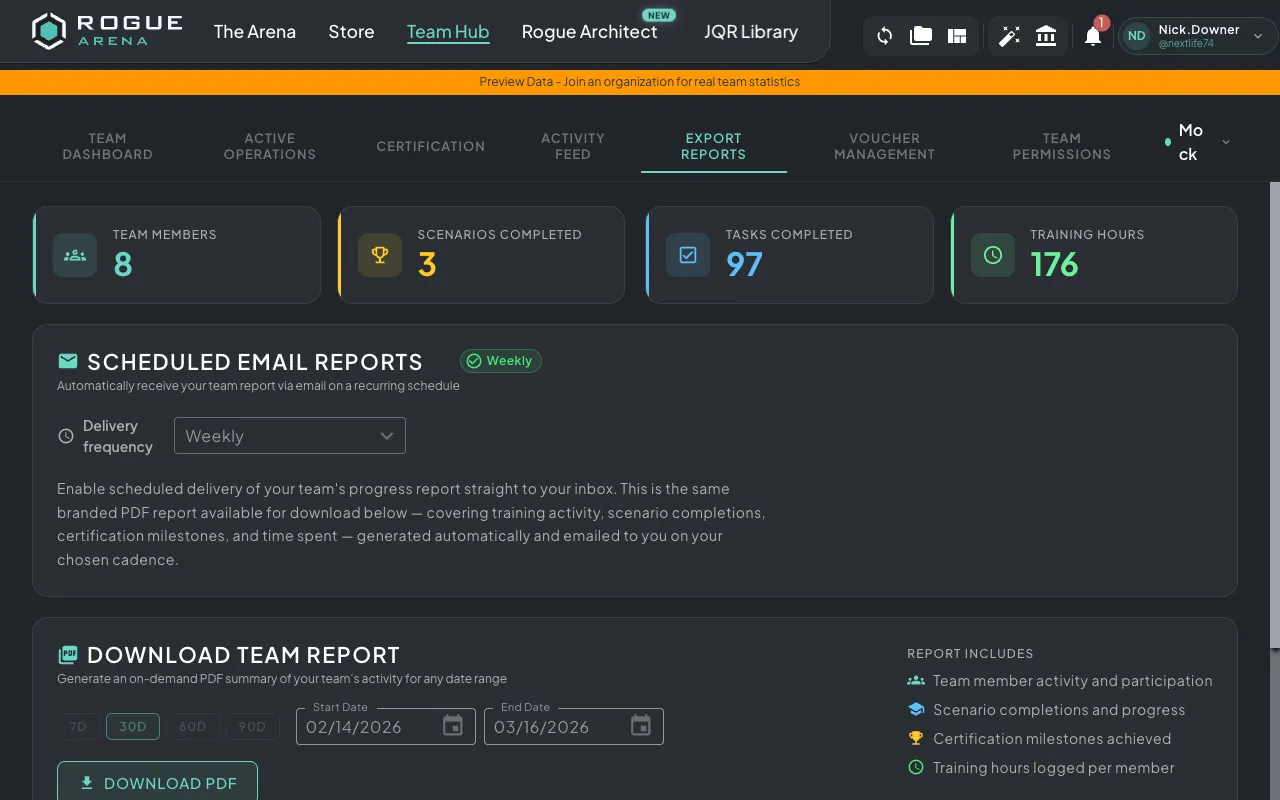Switch to the Team Dashboard tab
The height and width of the screenshot is (800, 1280).
pos(107,146)
